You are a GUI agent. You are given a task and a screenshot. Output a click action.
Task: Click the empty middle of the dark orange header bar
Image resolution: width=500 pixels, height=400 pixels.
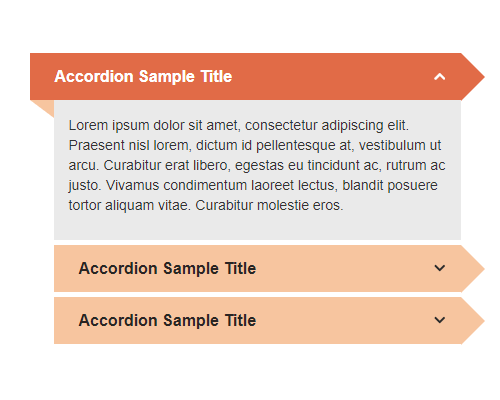tap(333, 77)
